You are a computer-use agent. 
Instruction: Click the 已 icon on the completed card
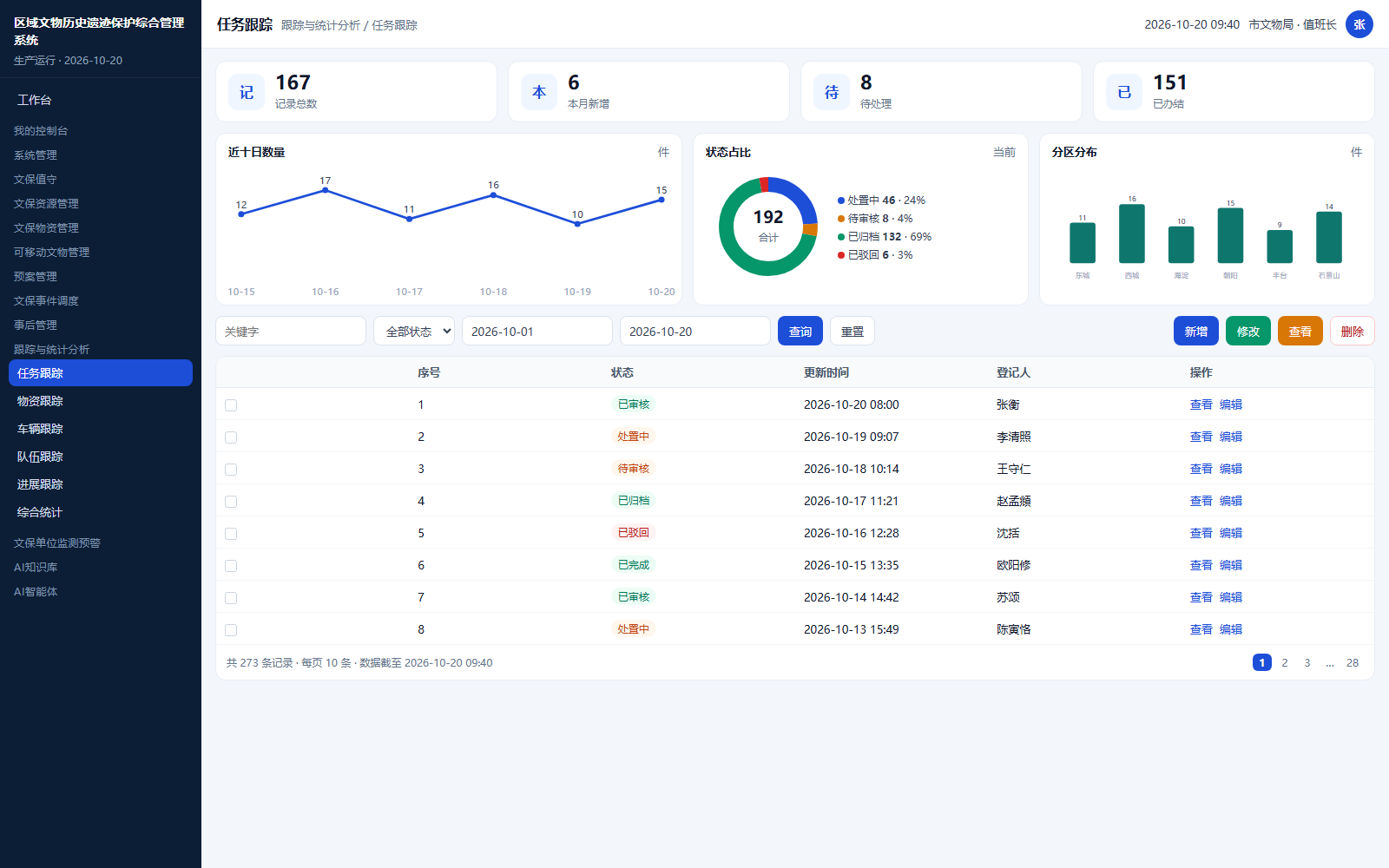[1124, 92]
